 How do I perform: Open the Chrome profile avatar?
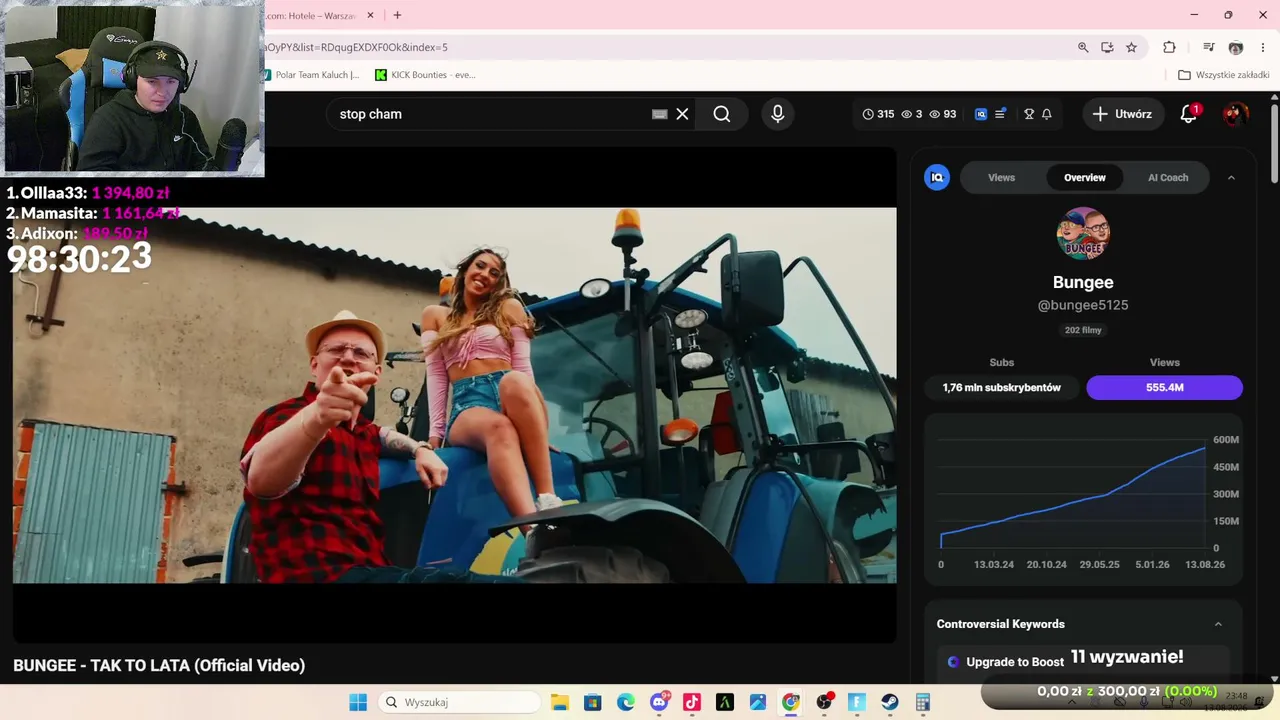click(1236, 47)
